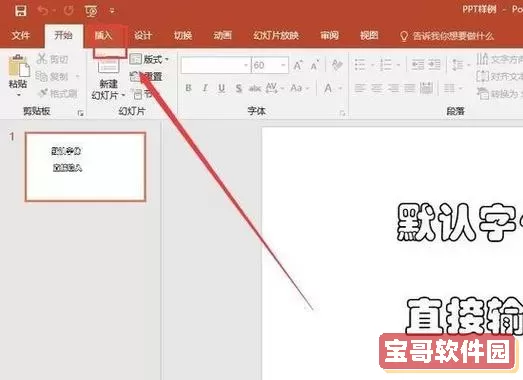Start slideshow from beginning icon in title bar

click(x=91, y=11)
